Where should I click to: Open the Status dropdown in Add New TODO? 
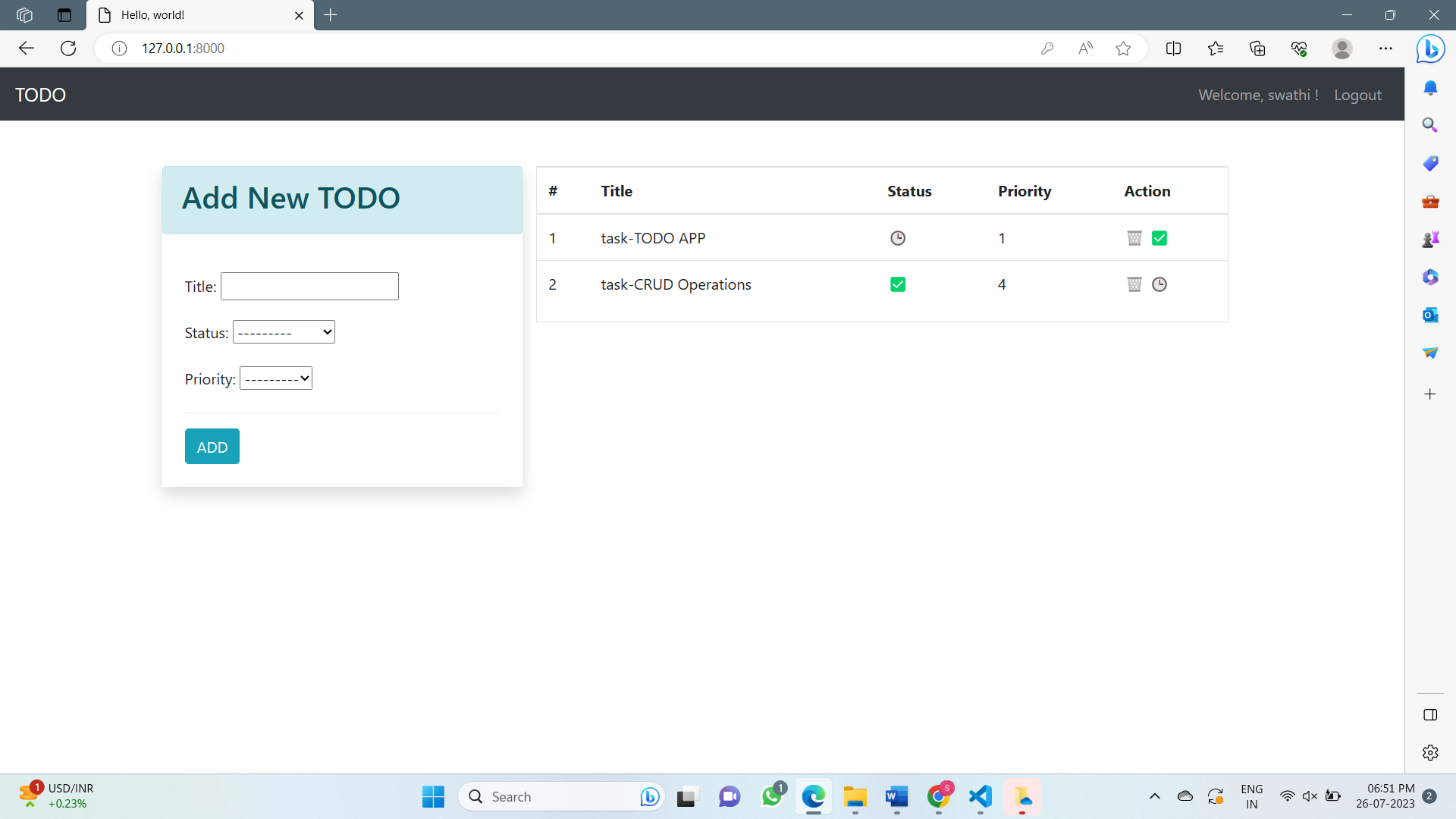(284, 331)
